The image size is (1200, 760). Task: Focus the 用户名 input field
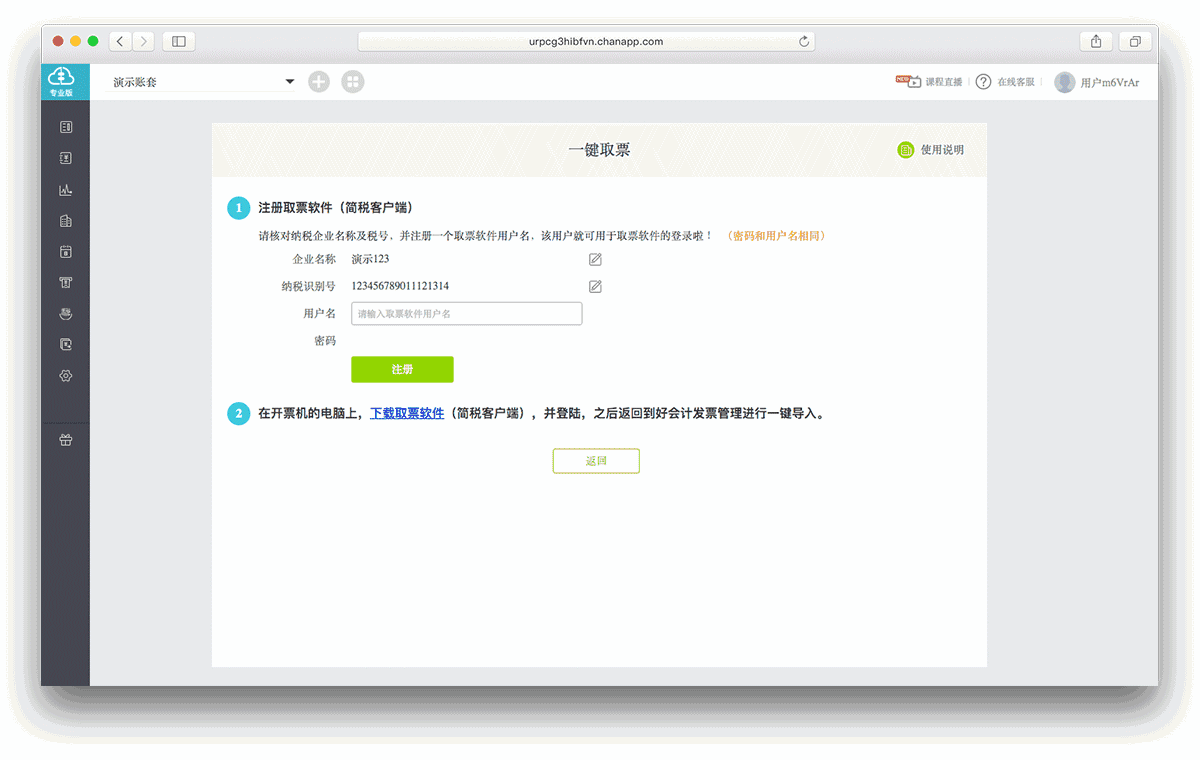pos(466,314)
